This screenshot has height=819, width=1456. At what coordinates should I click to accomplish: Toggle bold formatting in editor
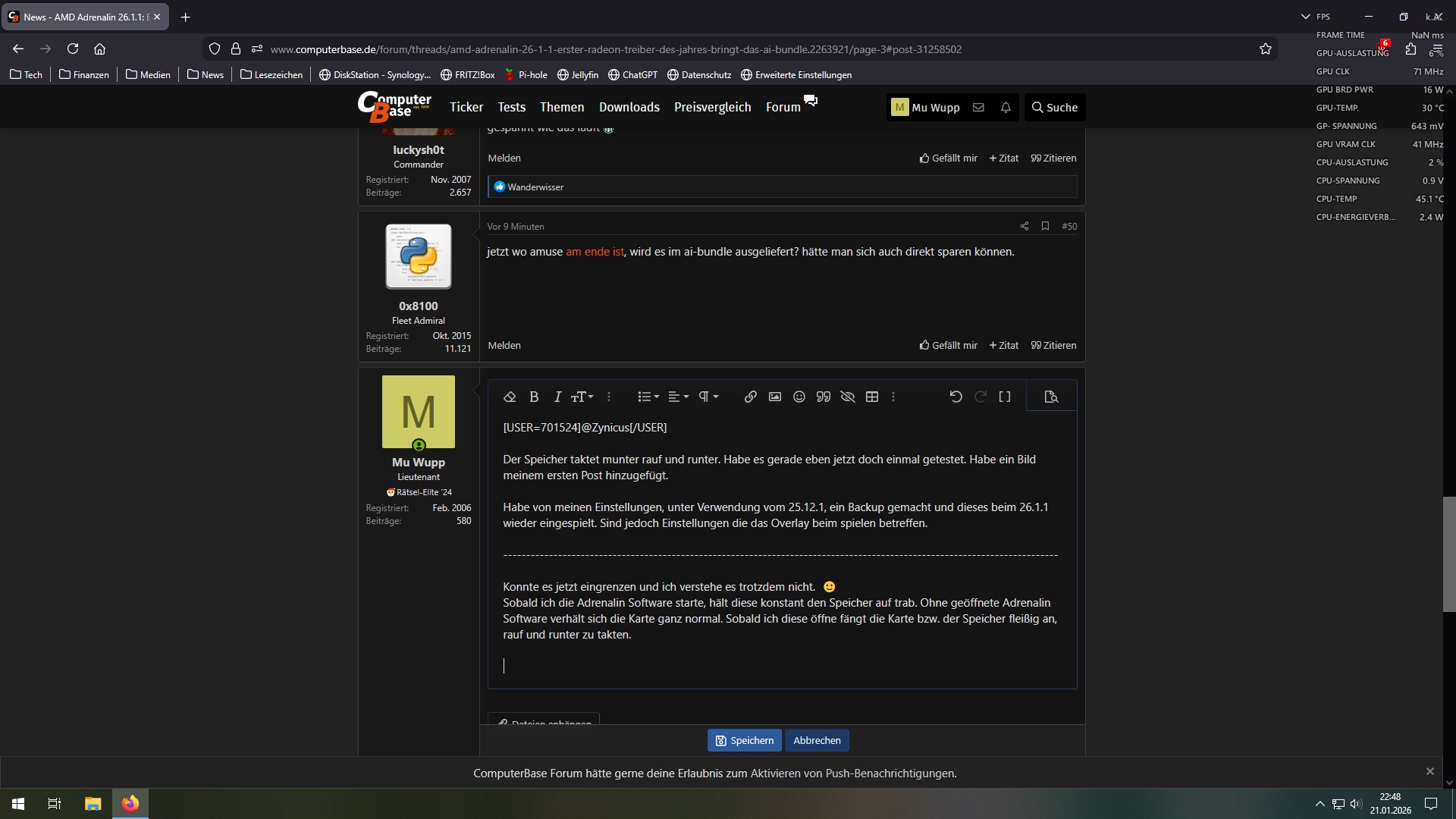(x=534, y=397)
